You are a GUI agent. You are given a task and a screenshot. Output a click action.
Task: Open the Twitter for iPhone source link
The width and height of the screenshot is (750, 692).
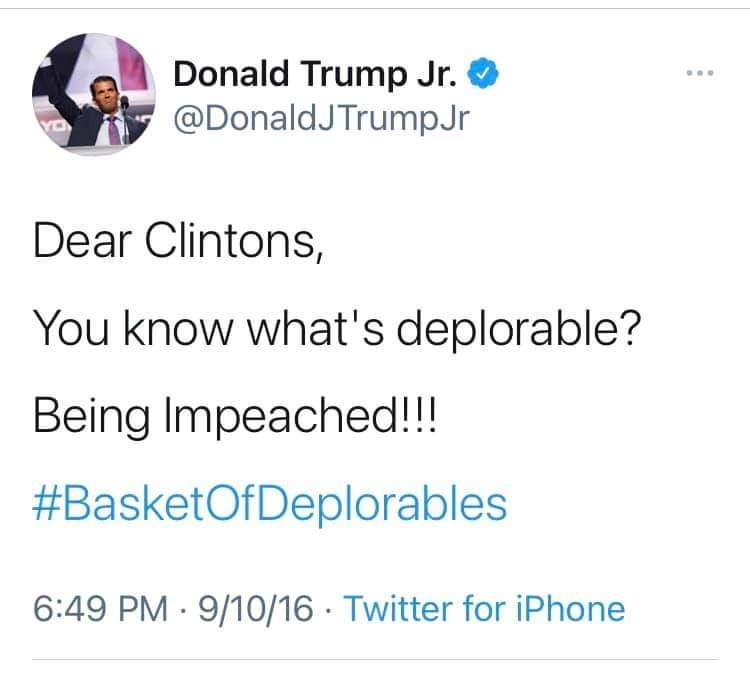pyautogui.click(x=484, y=609)
